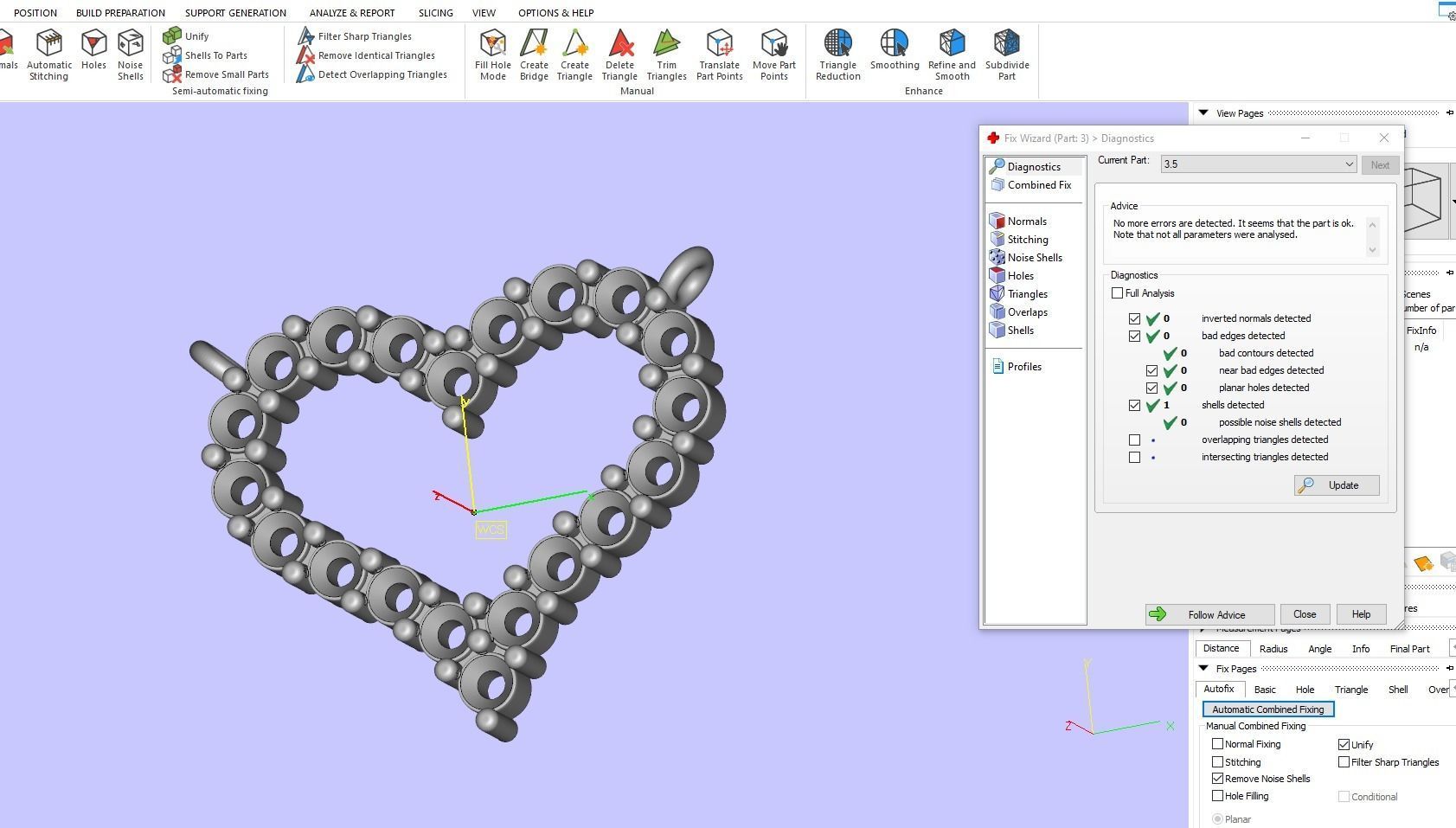This screenshot has width=1456, height=828.
Task: Open Refine and Smooth tool
Action: pos(952,55)
